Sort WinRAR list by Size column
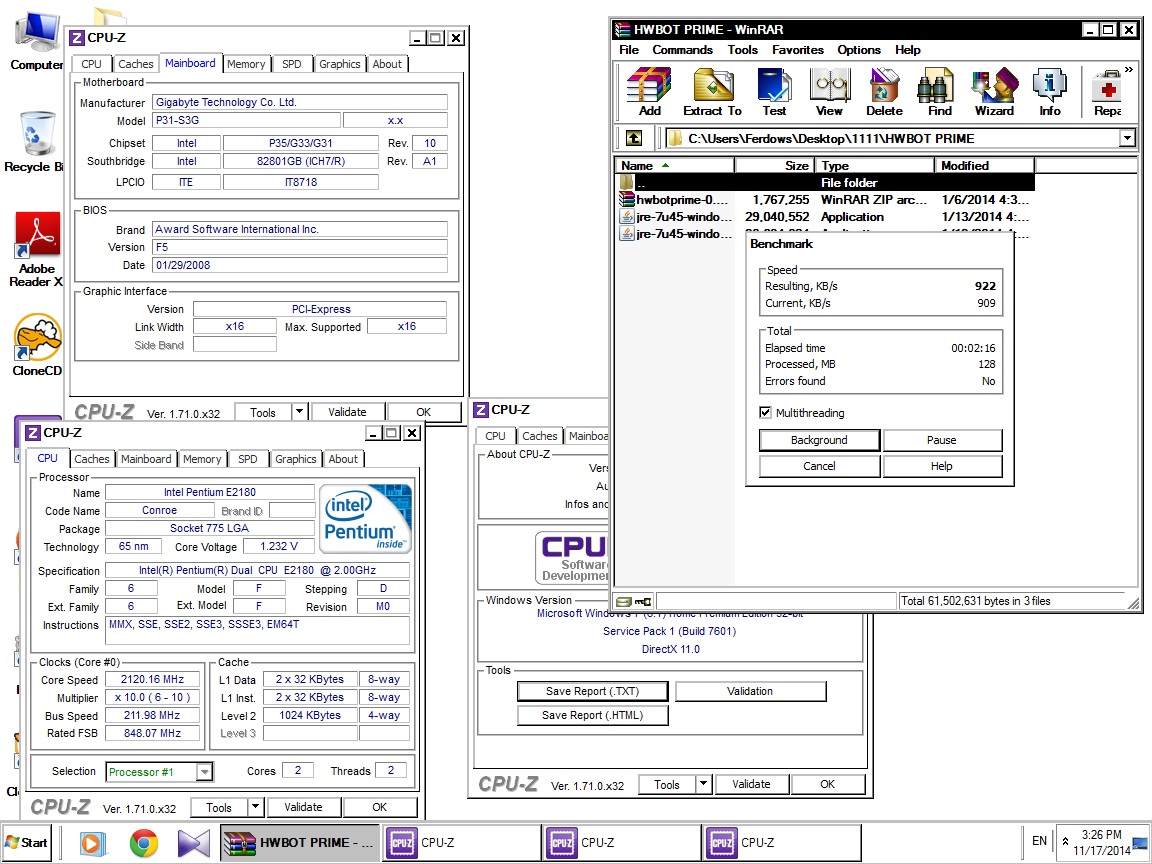The image size is (1152, 864). 775,165
